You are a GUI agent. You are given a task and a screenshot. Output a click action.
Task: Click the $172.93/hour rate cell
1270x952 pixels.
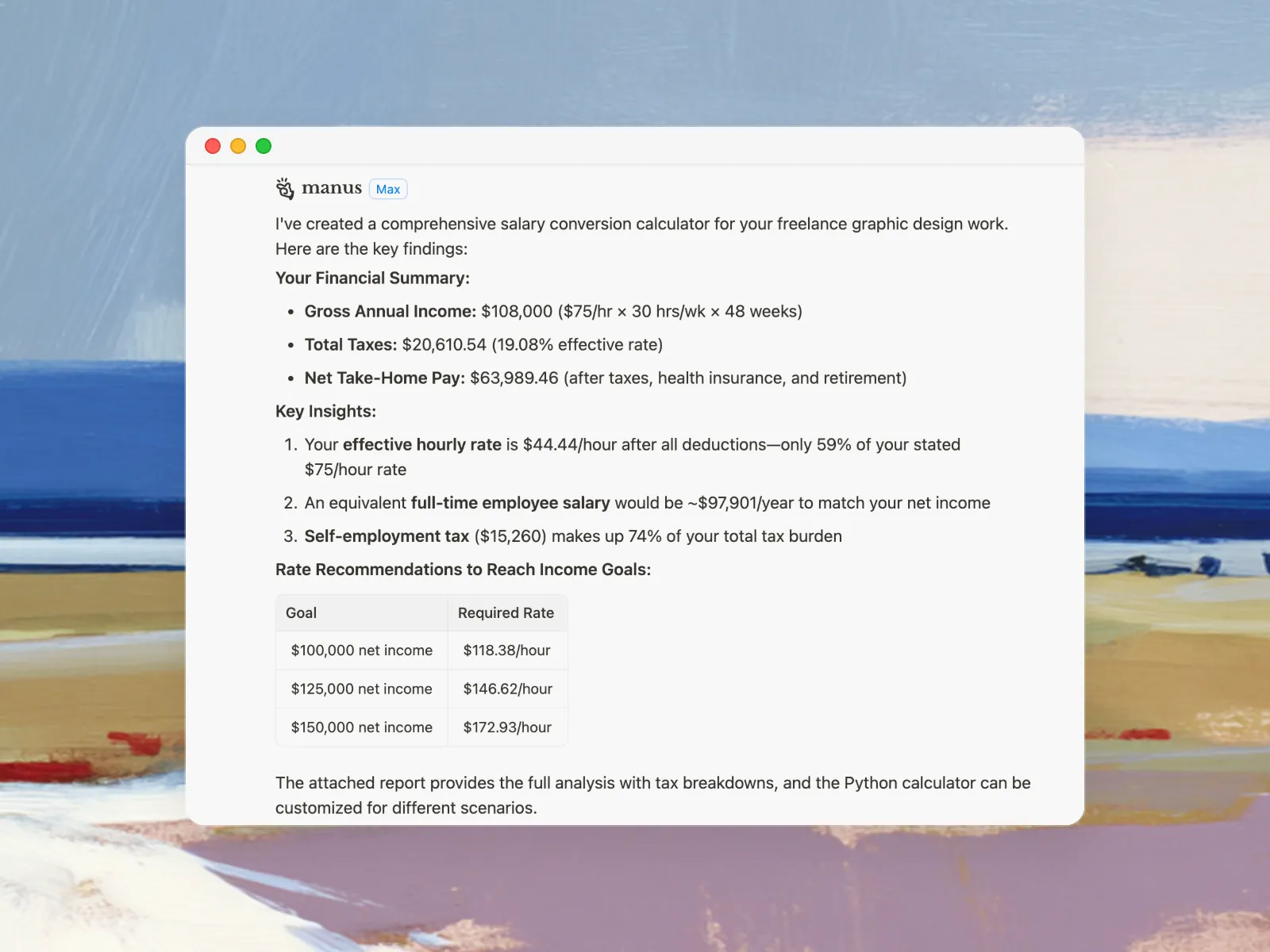[507, 727]
